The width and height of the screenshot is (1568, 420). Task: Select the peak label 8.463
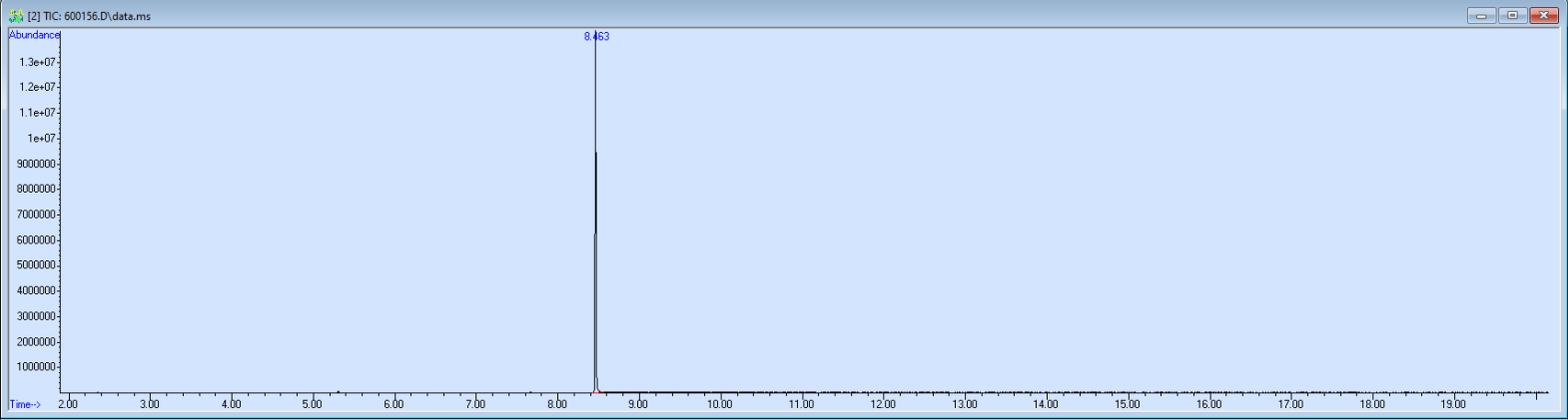tap(596, 37)
